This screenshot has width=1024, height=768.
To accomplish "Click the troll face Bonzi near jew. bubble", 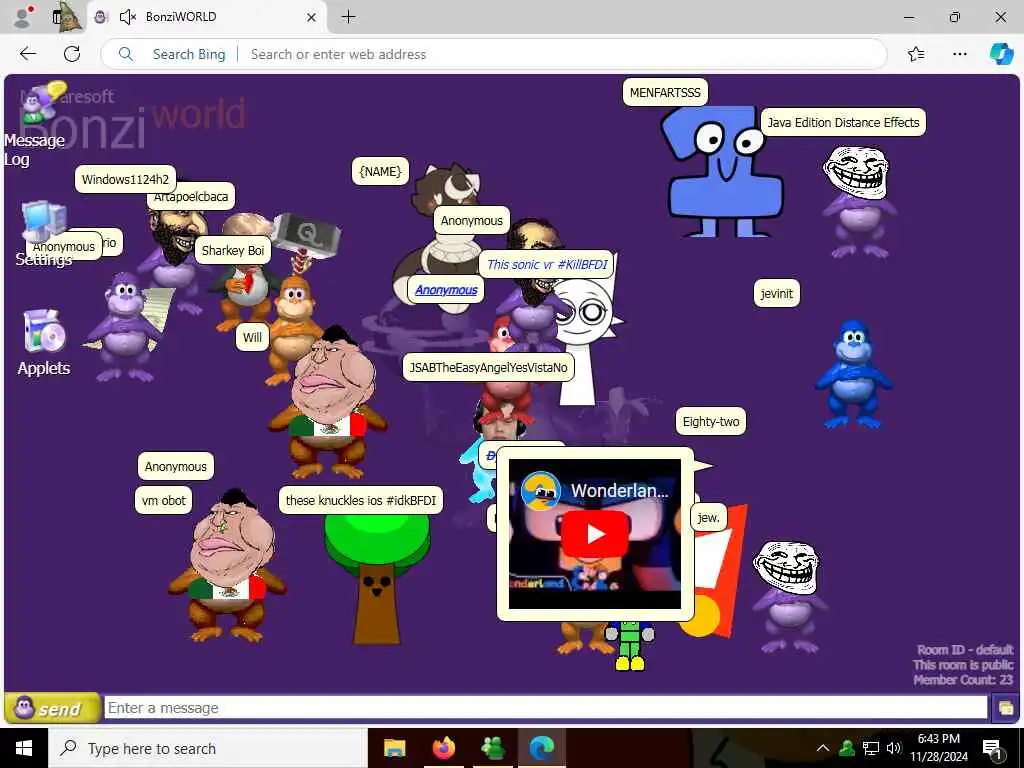I will pyautogui.click(x=788, y=596).
